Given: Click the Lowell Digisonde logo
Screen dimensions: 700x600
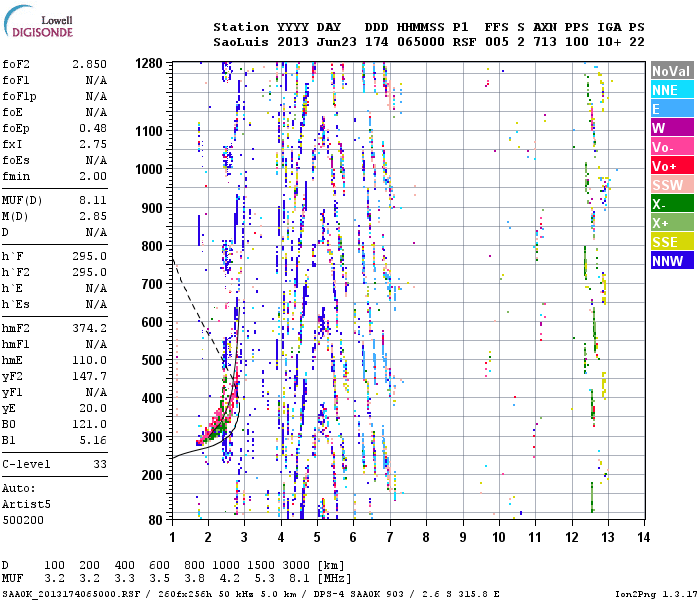Looking at the screenshot, I should pos(38,22).
